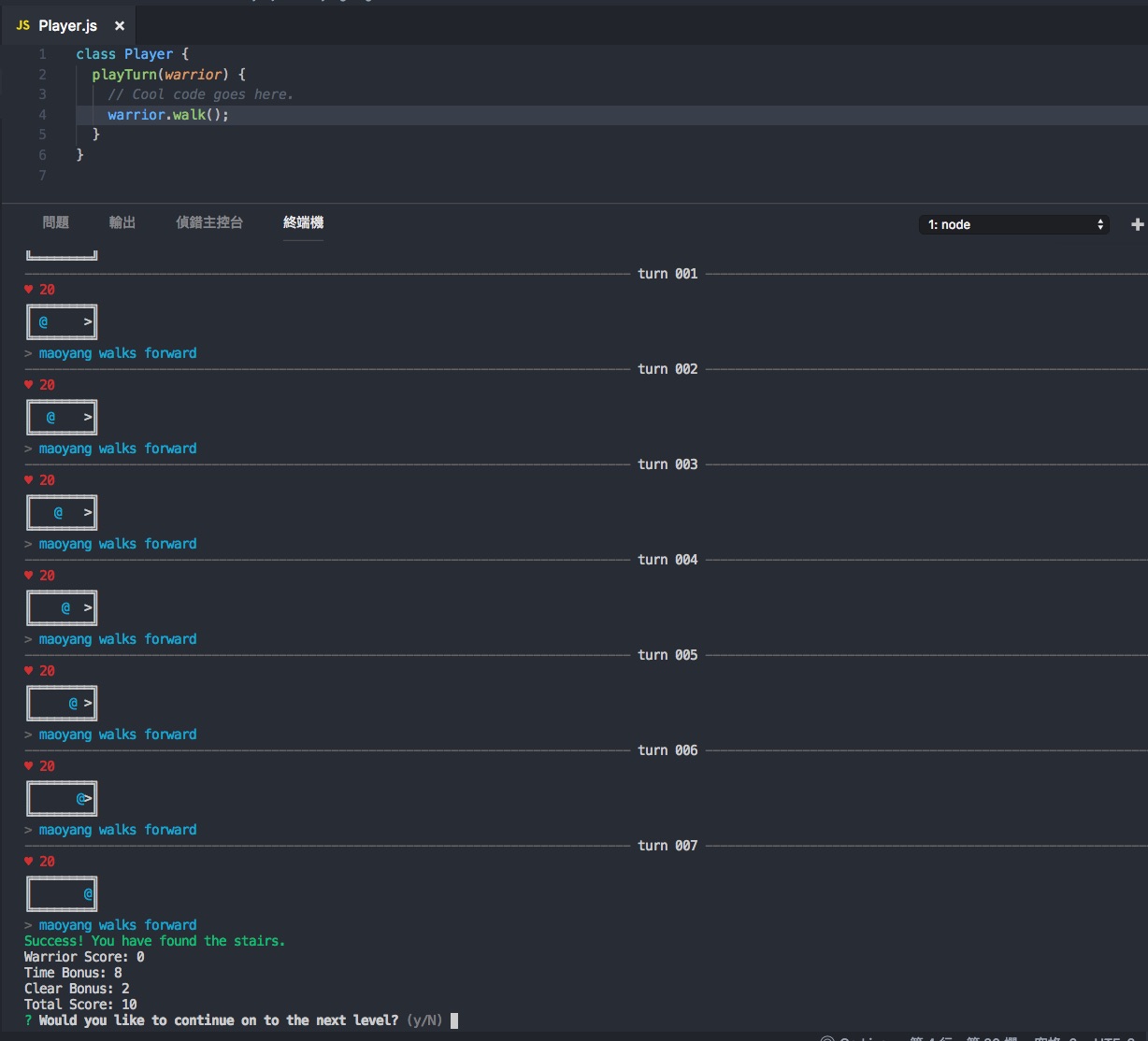Click up-down arrows on node dropdown
This screenshot has width=1148, height=1041.
click(x=1099, y=224)
